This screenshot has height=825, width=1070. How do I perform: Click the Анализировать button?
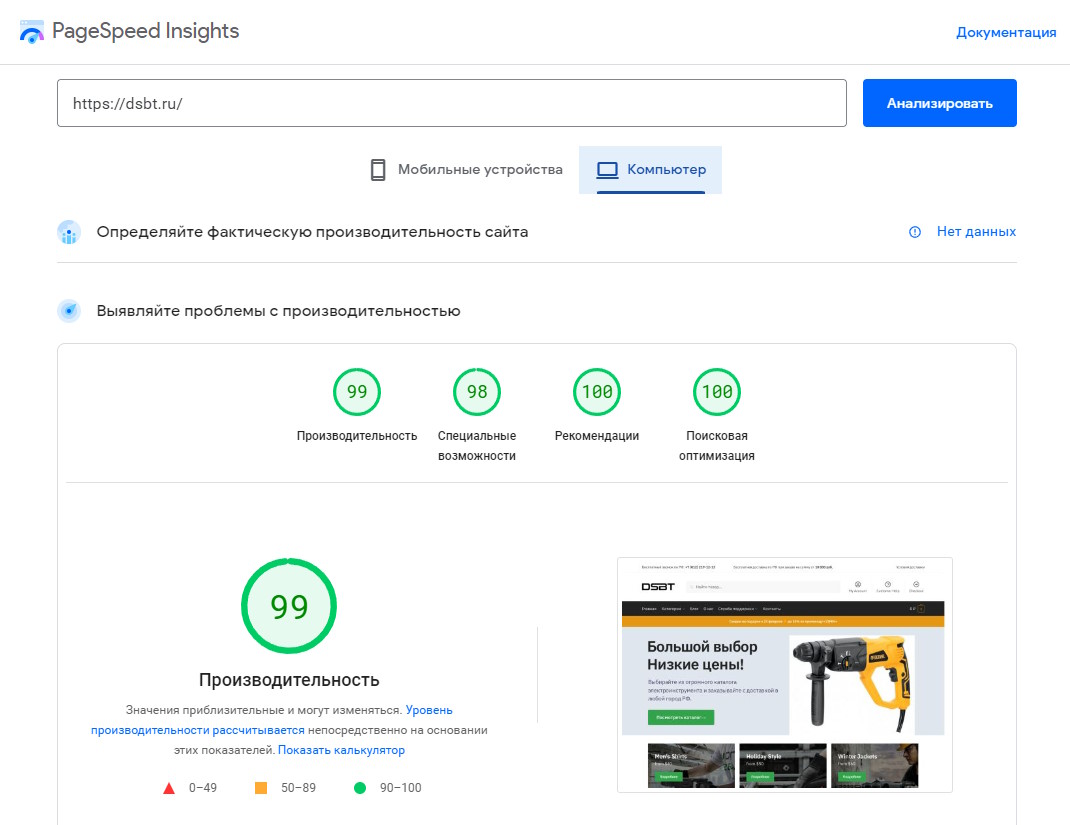(x=940, y=103)
